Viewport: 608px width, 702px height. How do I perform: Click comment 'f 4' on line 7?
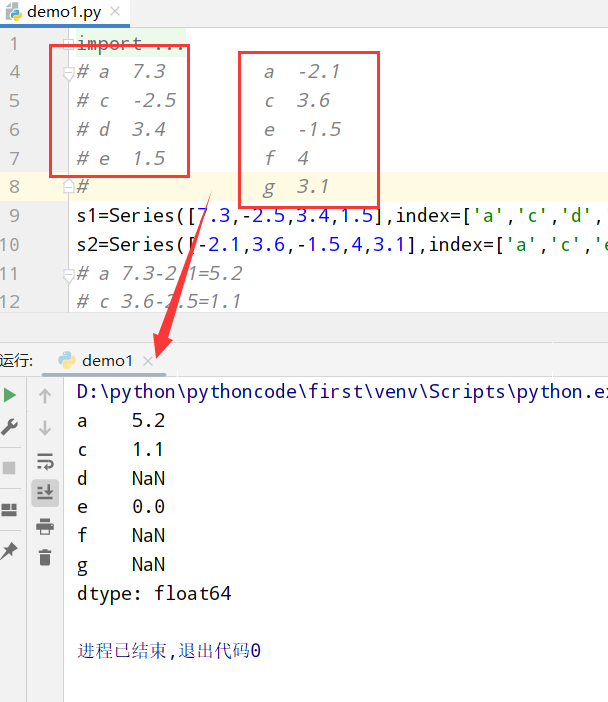tap(287, 158)
